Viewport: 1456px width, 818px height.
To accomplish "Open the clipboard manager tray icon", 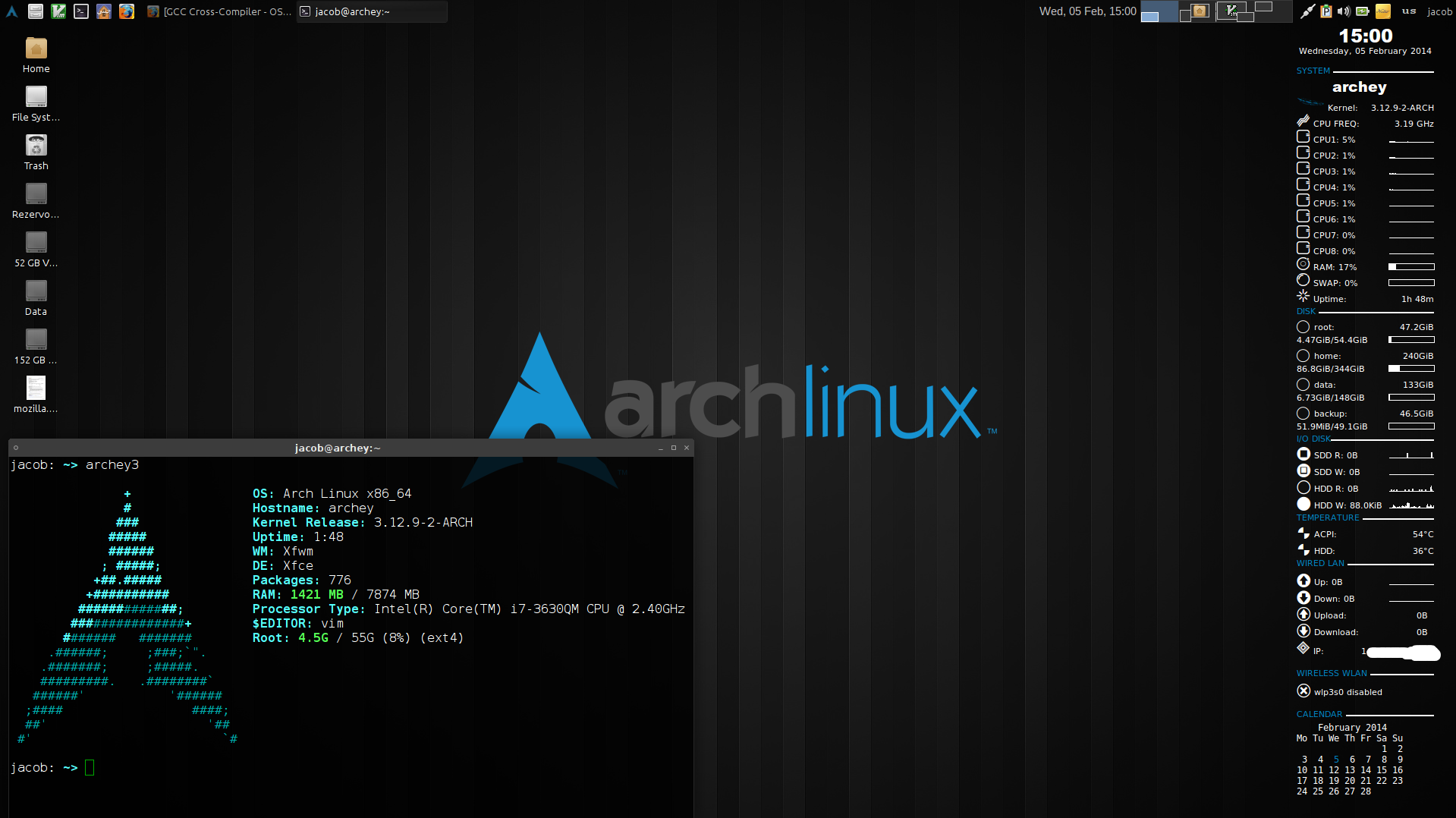I will point(1325,11).
